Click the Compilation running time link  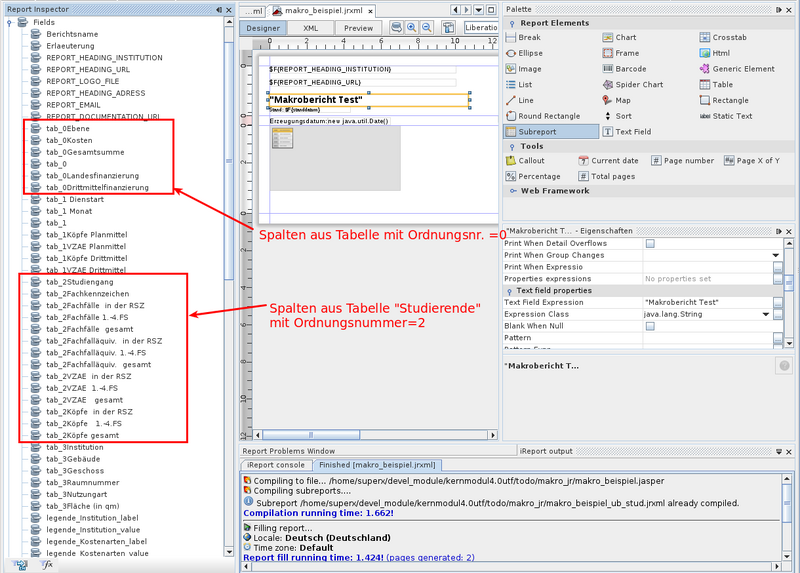point(318,513)
